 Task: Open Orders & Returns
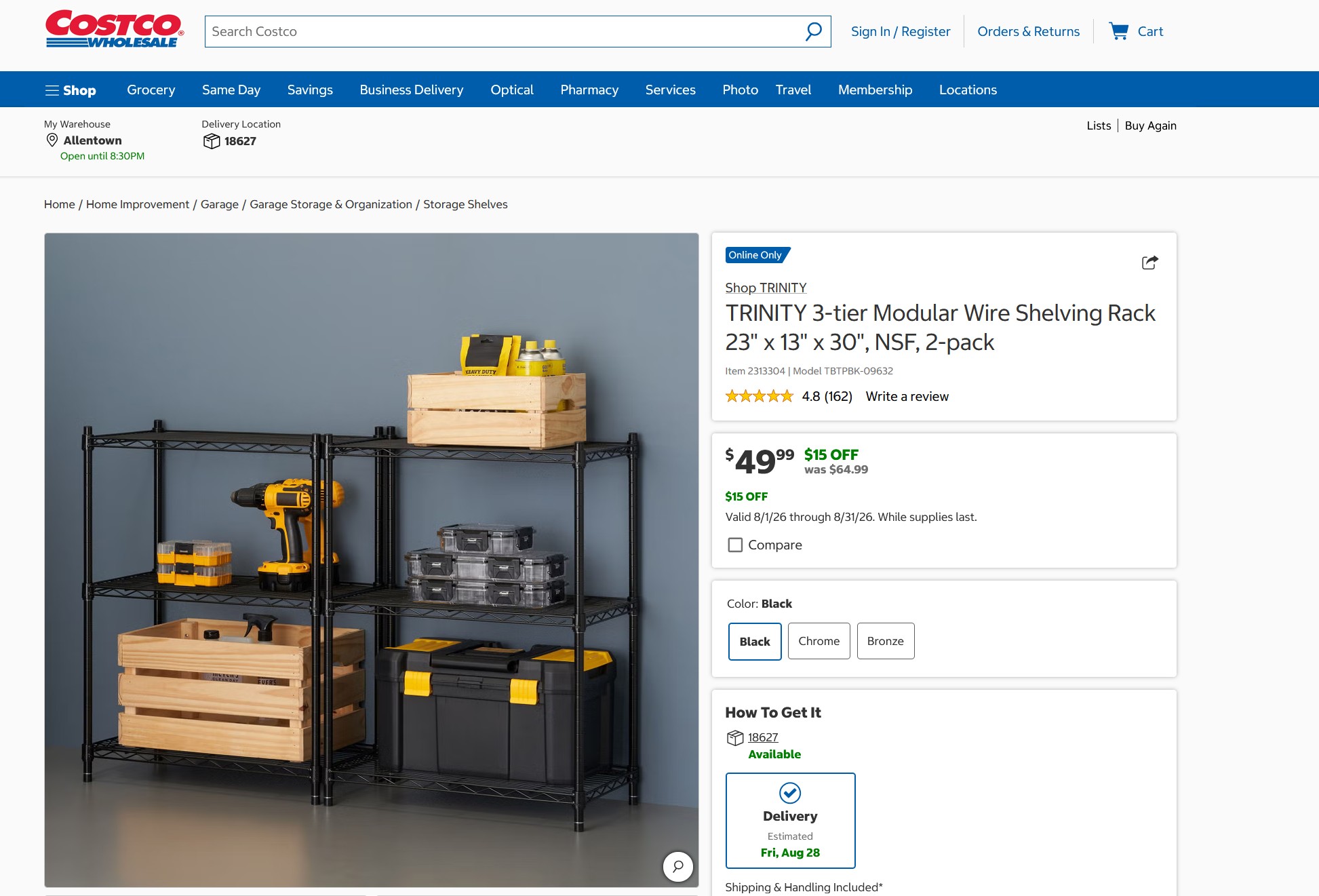(1028, 31)
